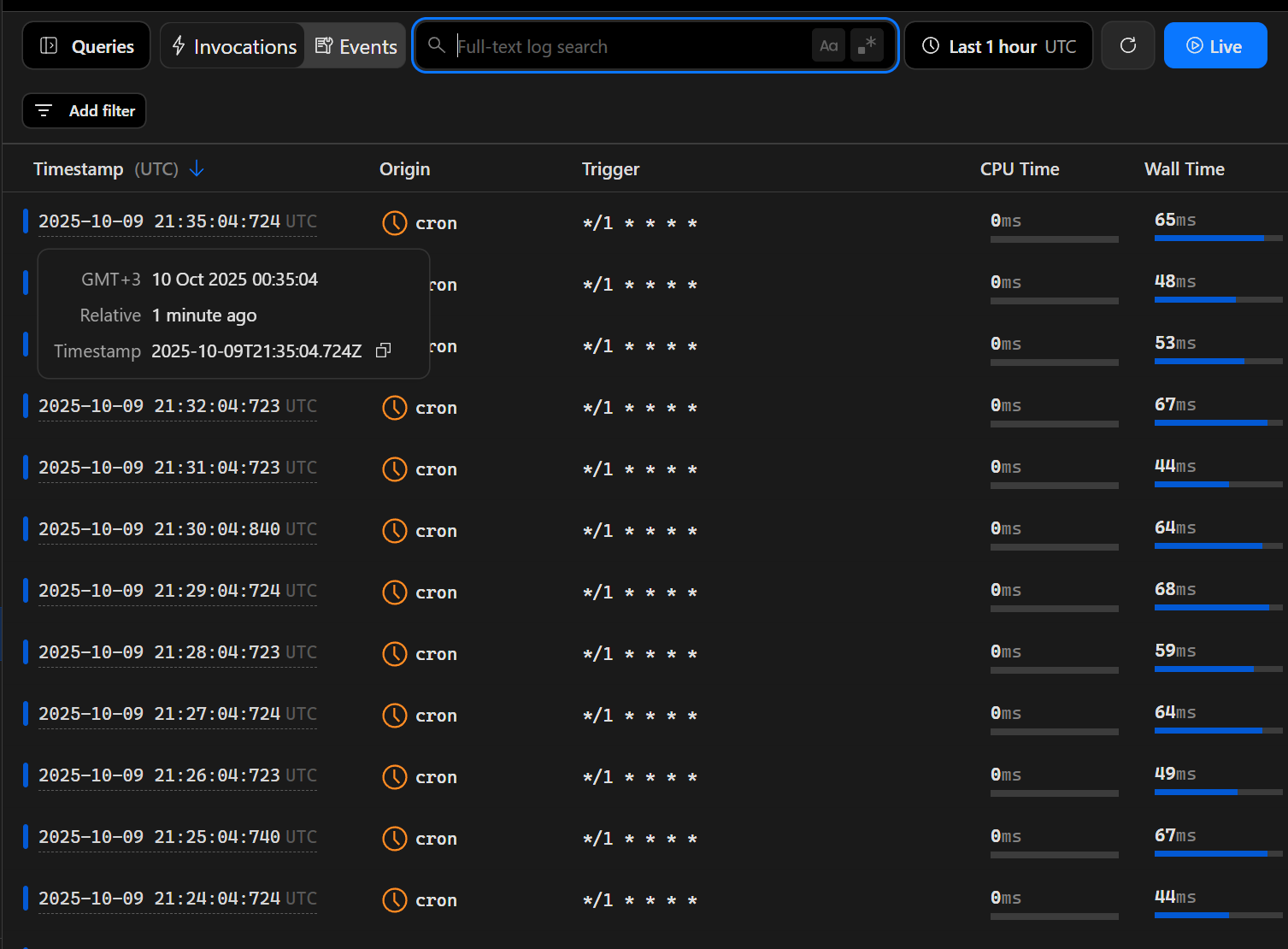Click the Timestamp sort direction arrow
The image size is (1288, 949).
197,168
